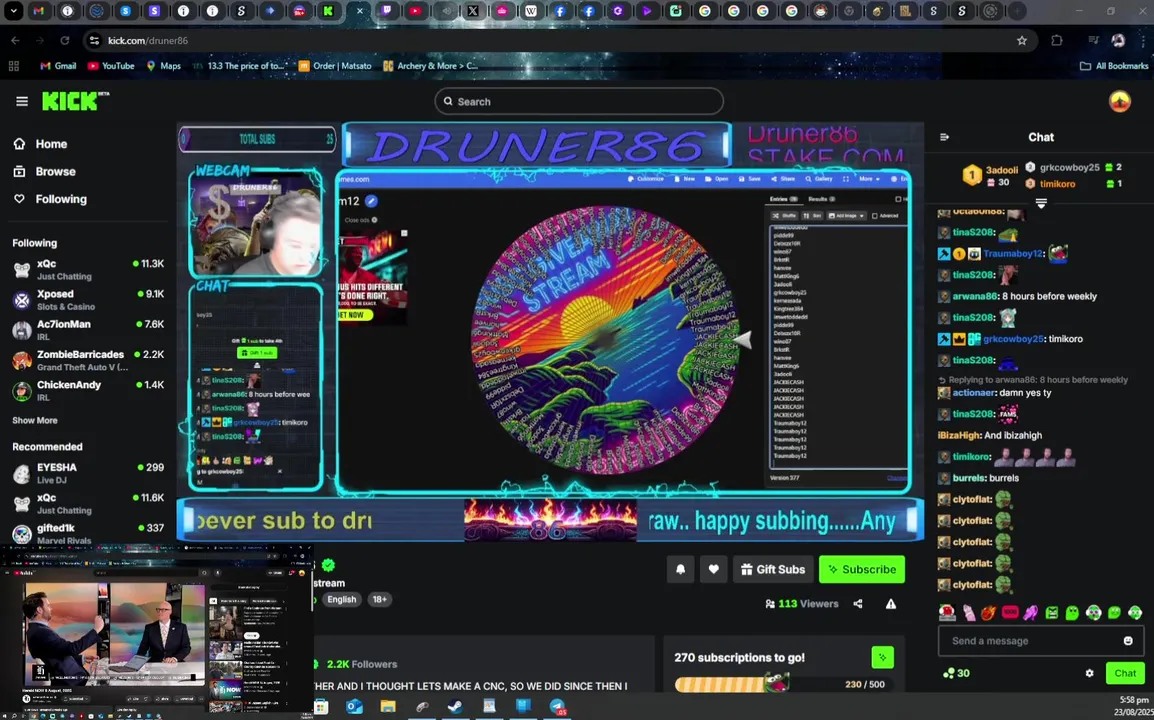Open the emoji picker in message box

1128,640
